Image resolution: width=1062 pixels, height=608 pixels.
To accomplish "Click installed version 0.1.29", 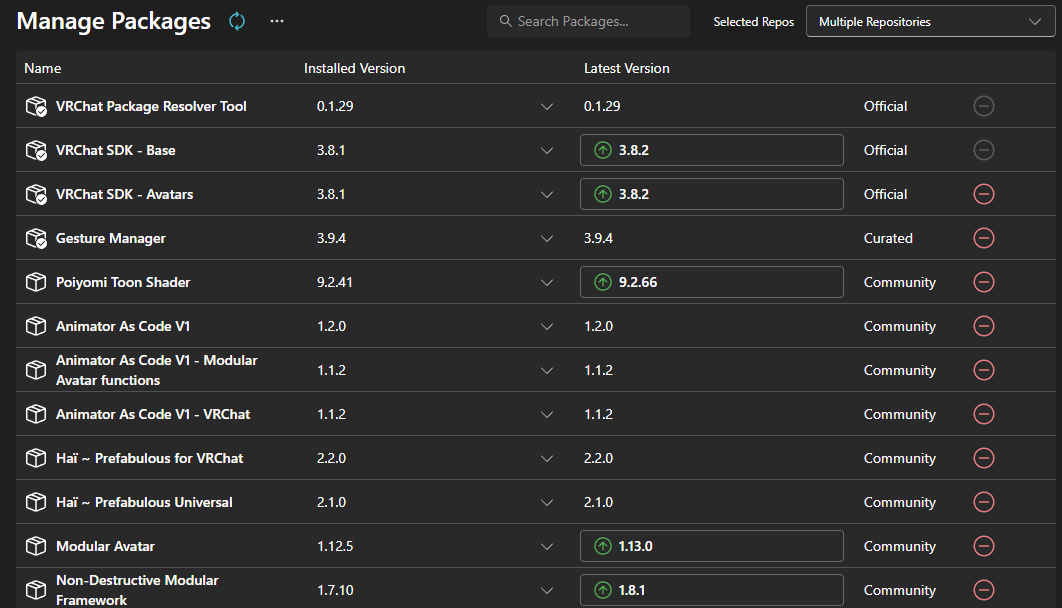I will (x=335, y=106).
